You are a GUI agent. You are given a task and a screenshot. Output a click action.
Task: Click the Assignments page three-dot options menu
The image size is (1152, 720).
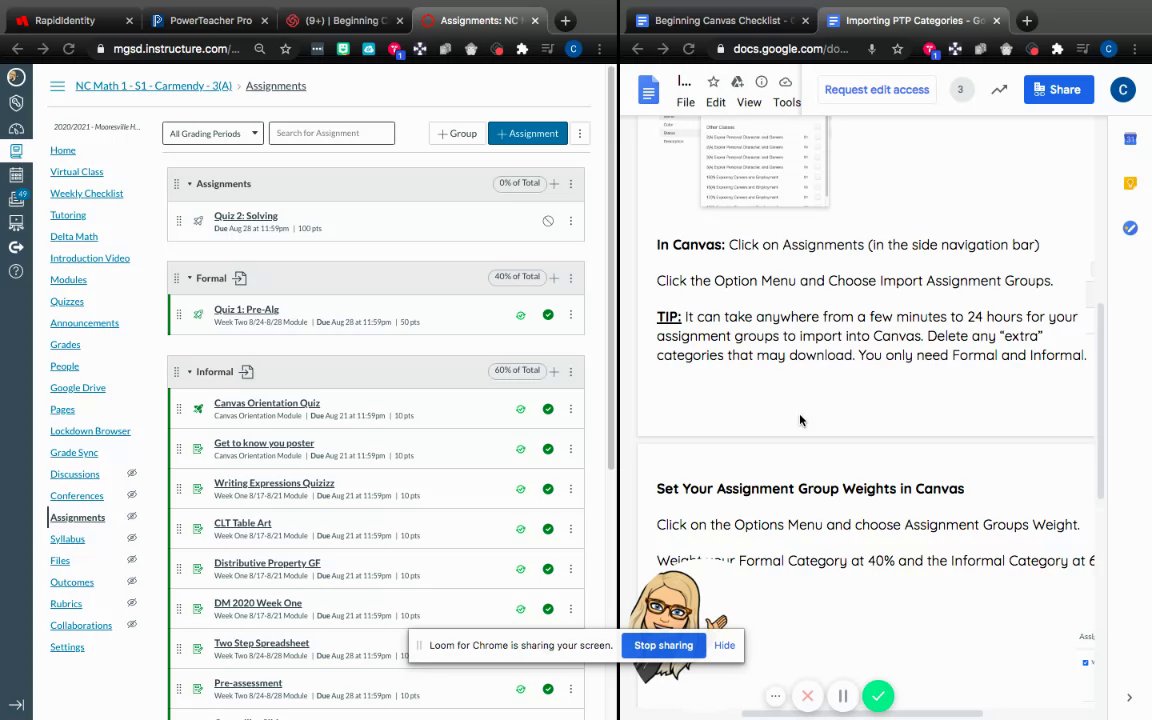pyautogui.click(x=580, y=134)
